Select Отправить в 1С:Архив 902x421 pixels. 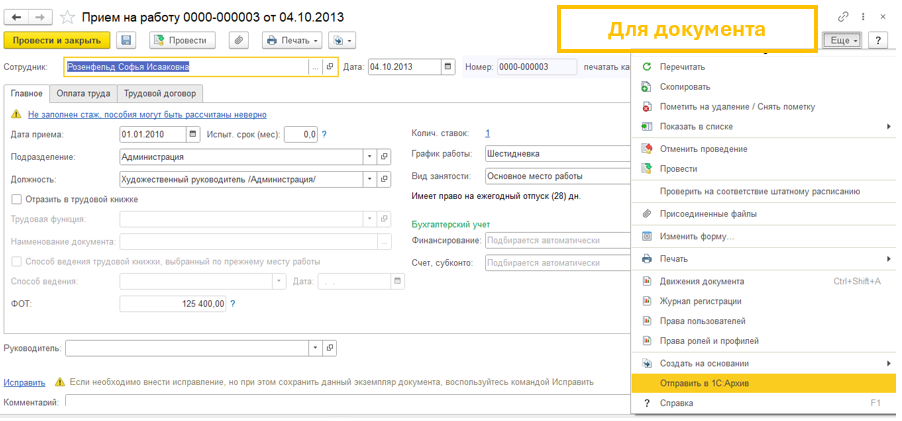764,383
